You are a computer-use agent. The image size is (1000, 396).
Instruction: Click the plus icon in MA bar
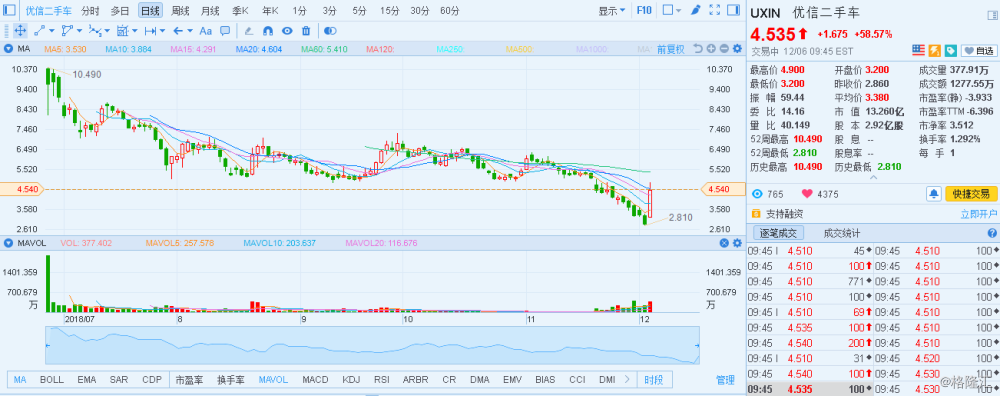coord(712,49)
